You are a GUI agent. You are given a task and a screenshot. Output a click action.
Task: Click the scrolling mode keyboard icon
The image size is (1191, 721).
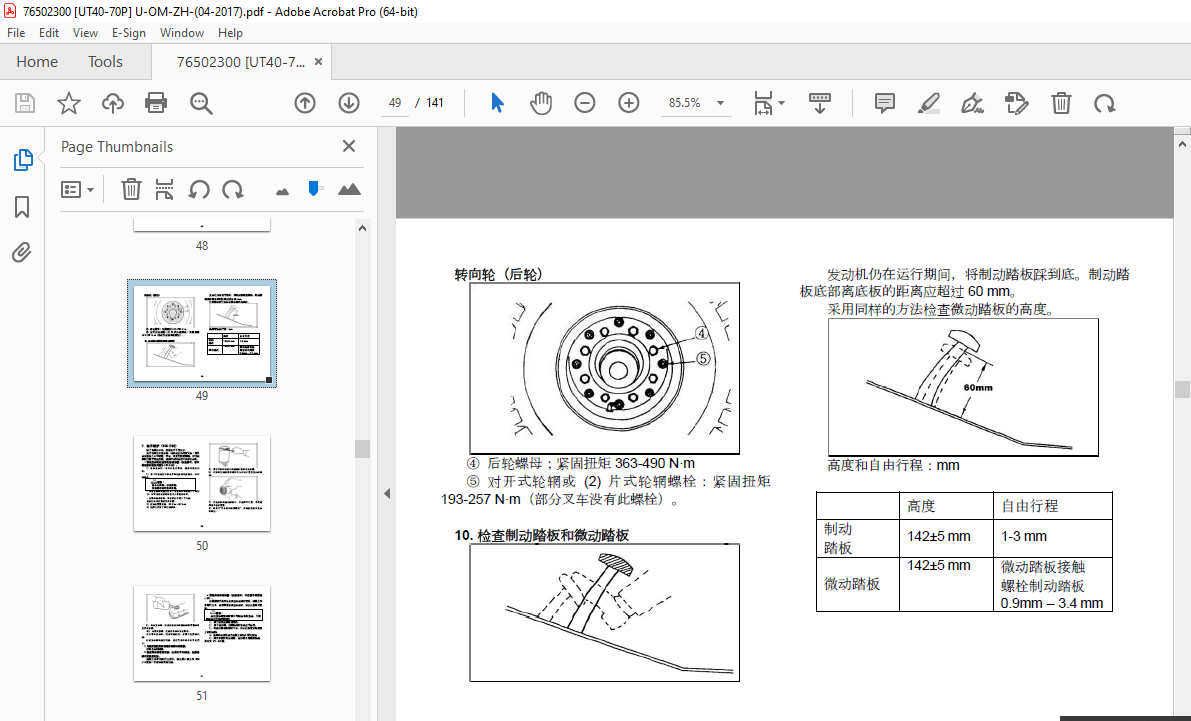point(820,103)
